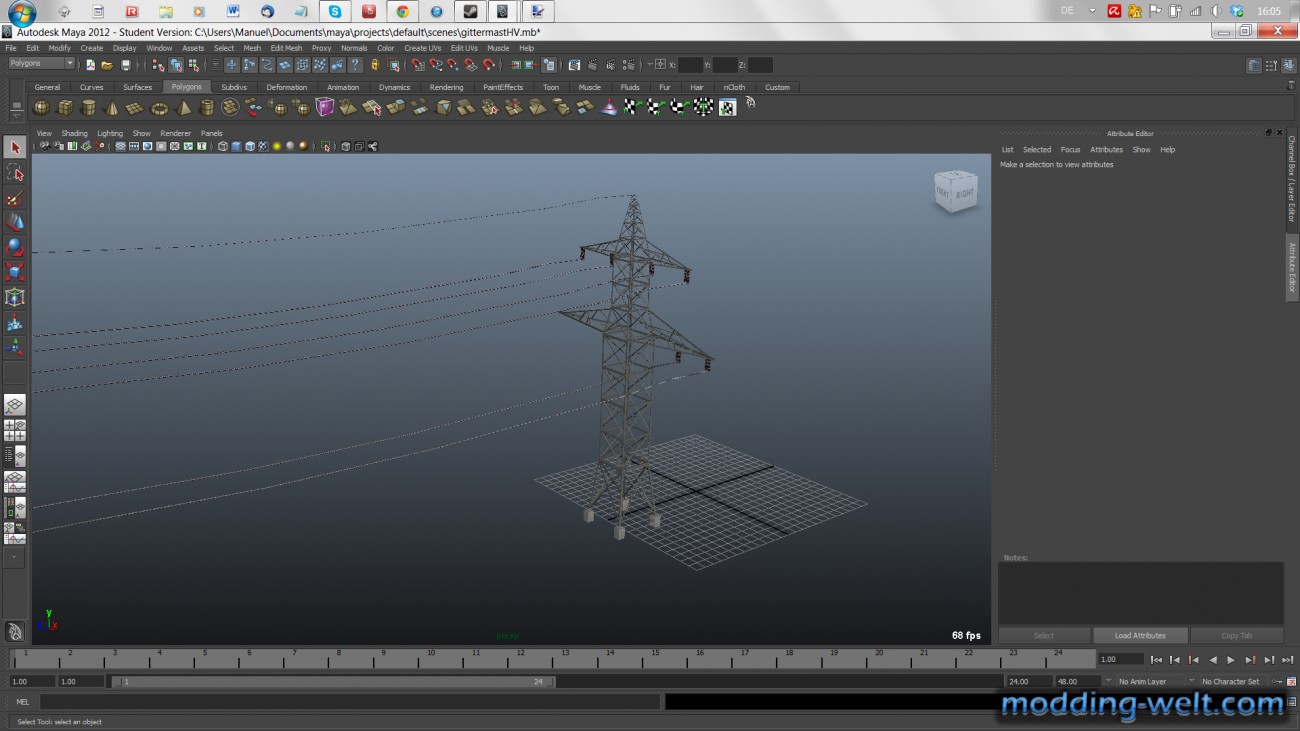The image size is (1300, 731).
Task: Activate the Paint Selection tool
Action: click(15, 198)
